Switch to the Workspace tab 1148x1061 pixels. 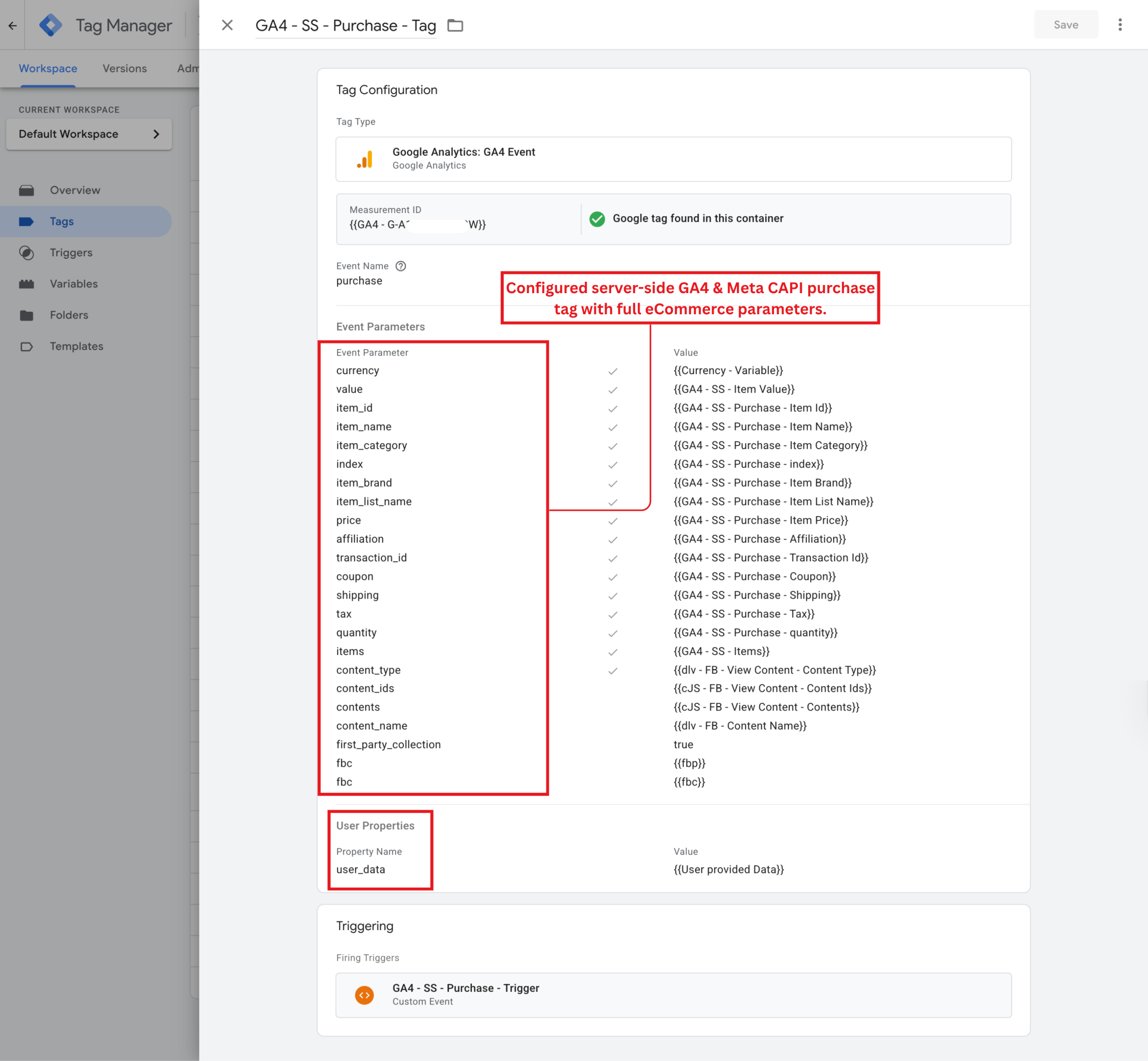coord(48,68)
